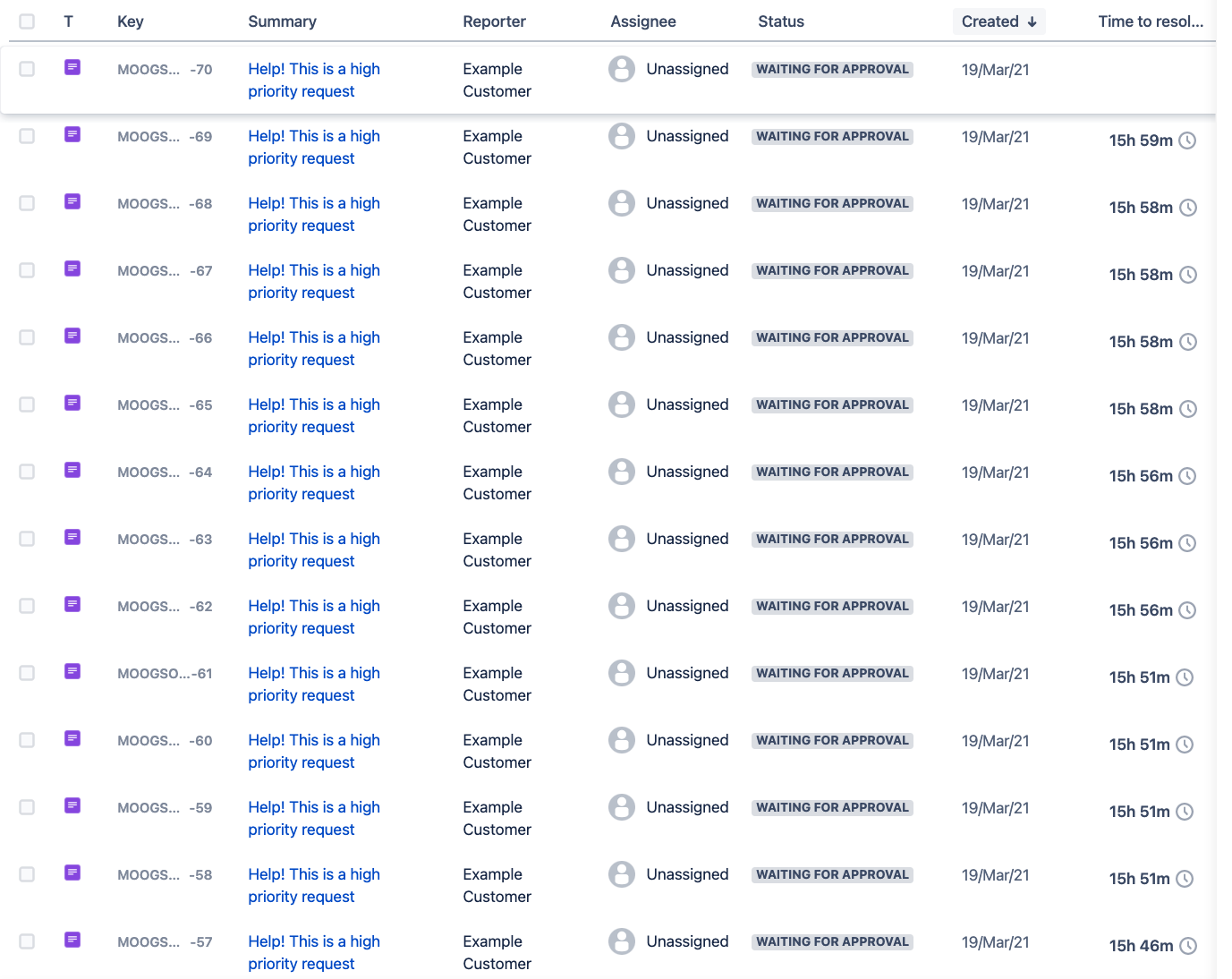The image size is (1232, 979).
Task: Check the box for issue MOOGS-70
Action: [27, 69]
